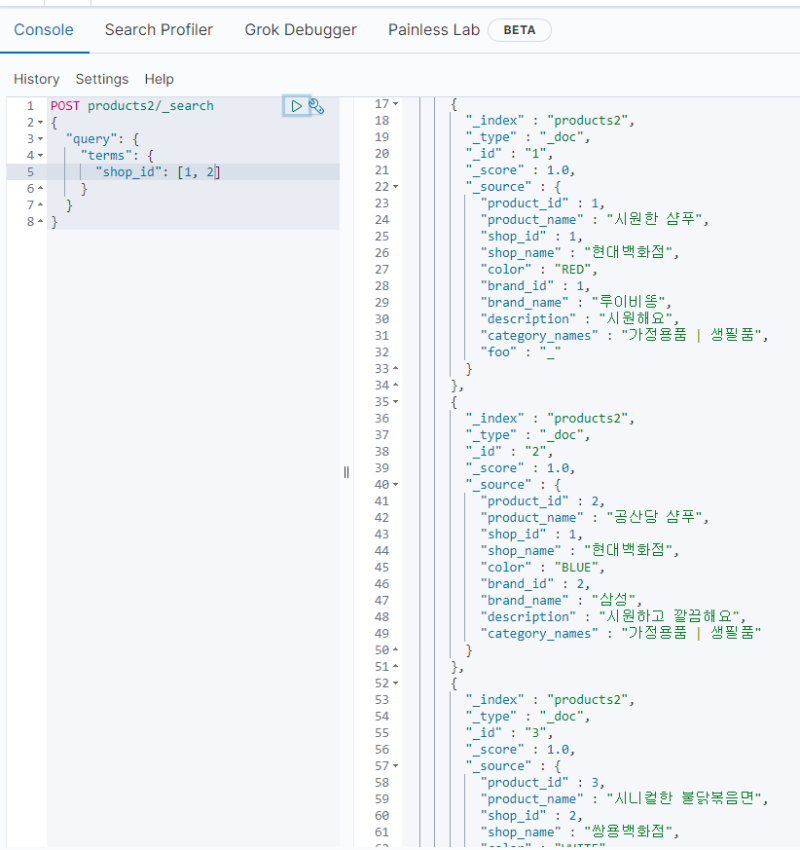Fold the "query" block on line 3
This screenshot has height=850, width=800.
(39, 139)
